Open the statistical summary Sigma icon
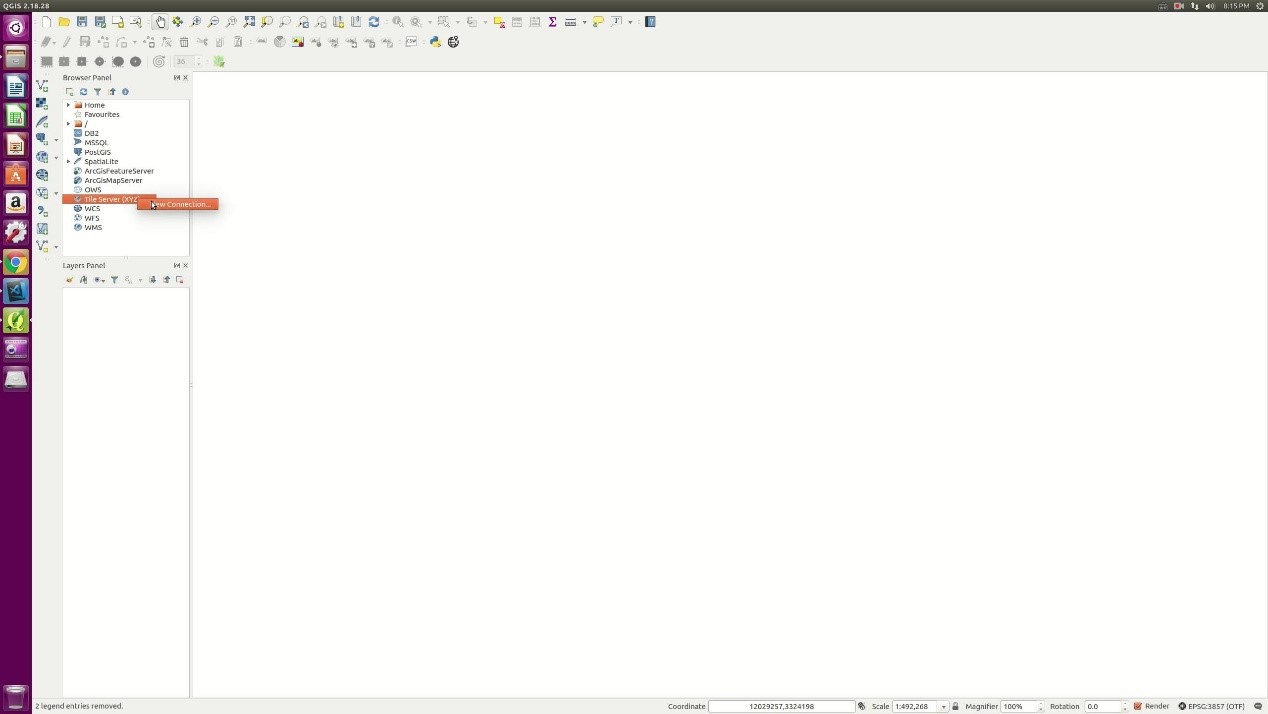 click(552, 22)
